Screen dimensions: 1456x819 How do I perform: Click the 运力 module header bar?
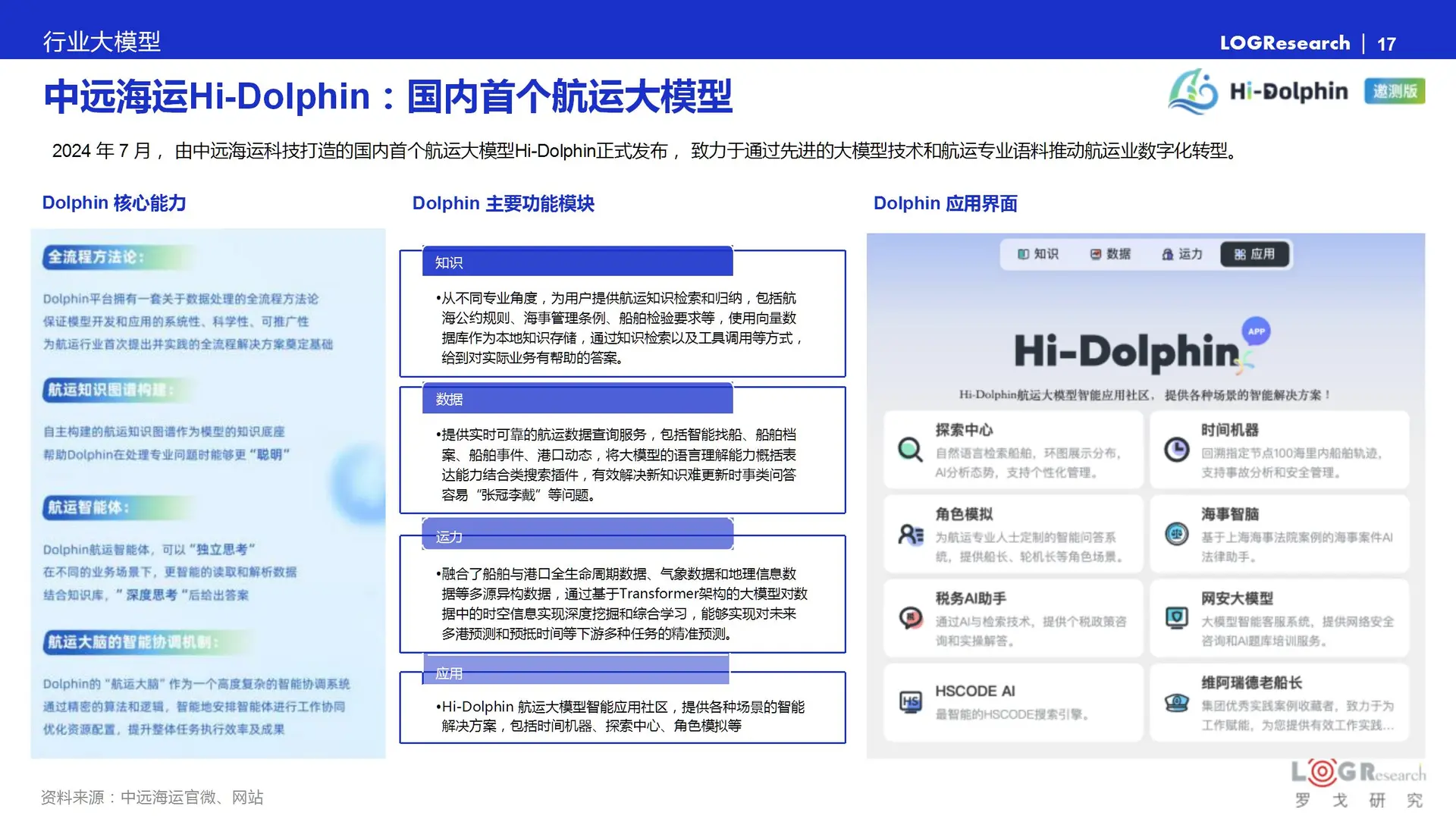(x=578, y=535)
